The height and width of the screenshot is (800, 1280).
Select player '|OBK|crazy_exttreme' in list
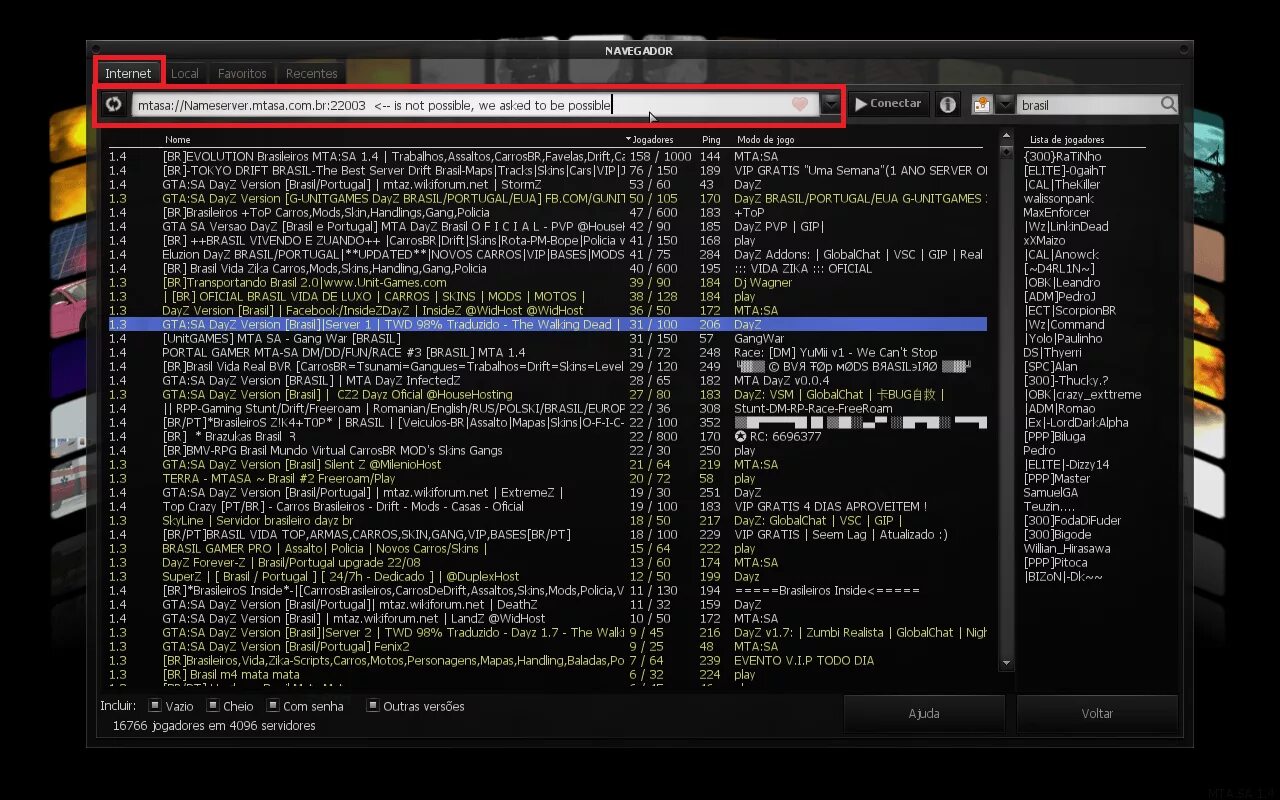(1081, 394)
